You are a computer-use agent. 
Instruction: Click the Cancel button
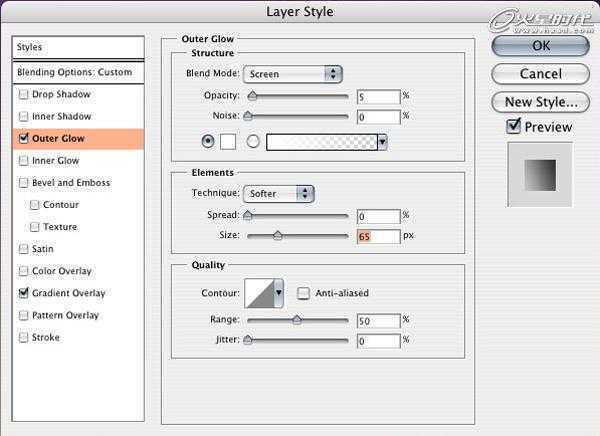coord(540,74)
